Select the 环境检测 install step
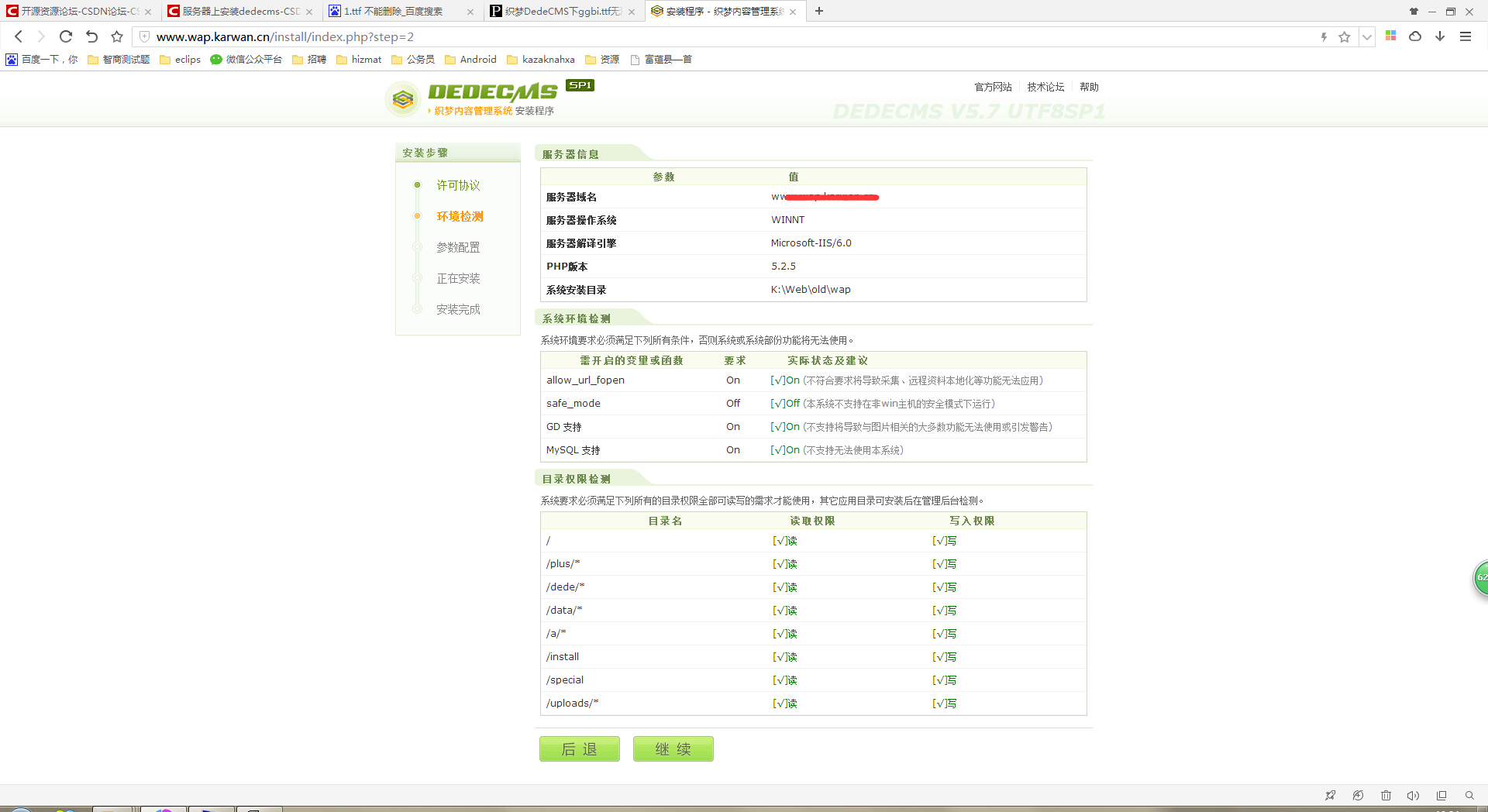 [460, 216]
